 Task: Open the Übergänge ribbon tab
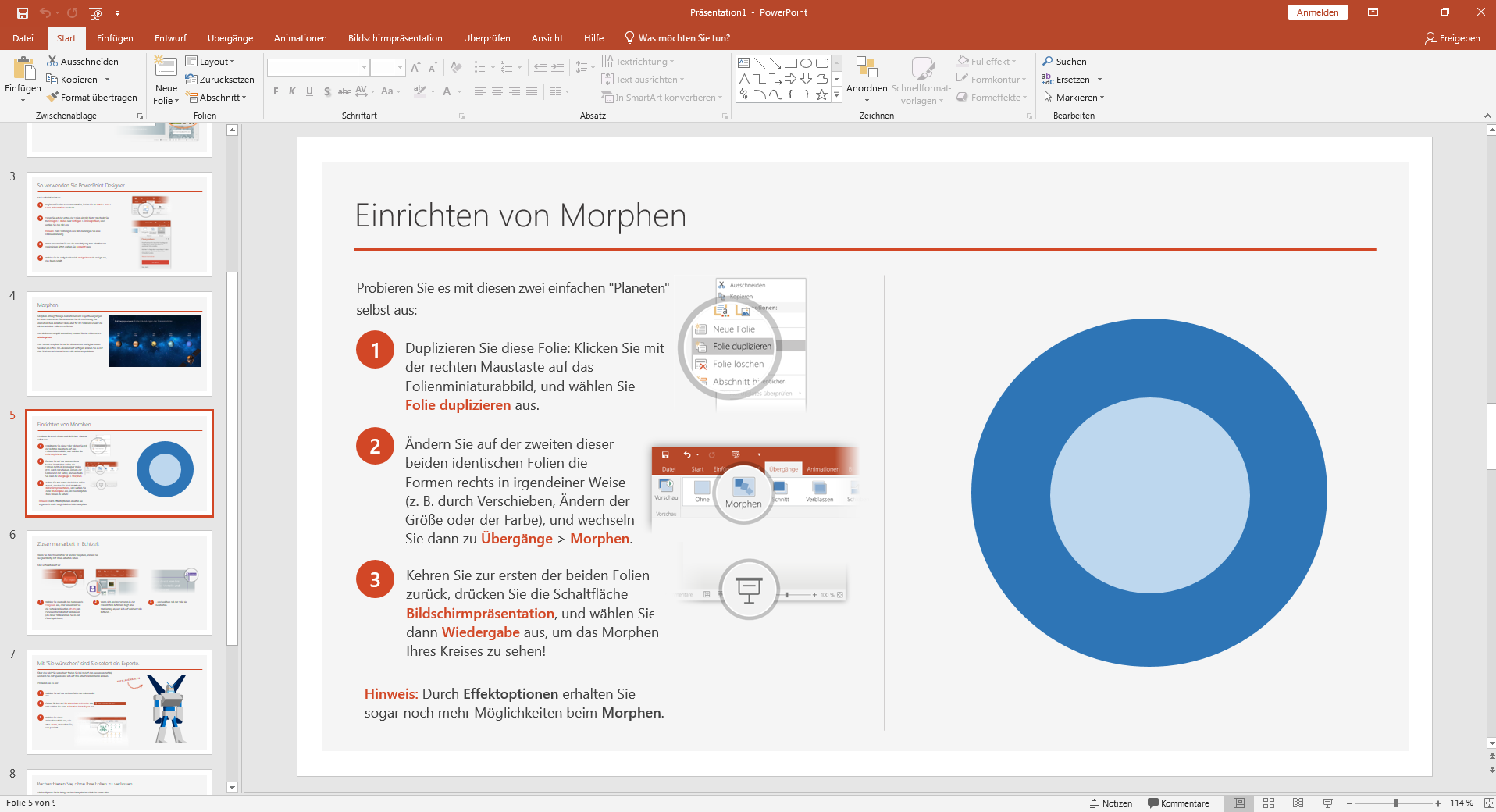click(230, 38)
